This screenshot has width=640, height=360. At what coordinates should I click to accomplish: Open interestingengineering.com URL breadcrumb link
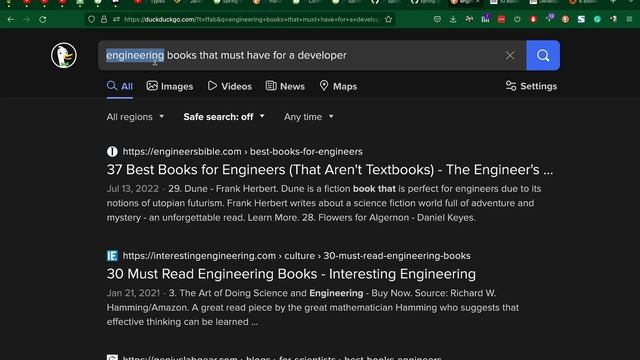(x=296, y=256)
